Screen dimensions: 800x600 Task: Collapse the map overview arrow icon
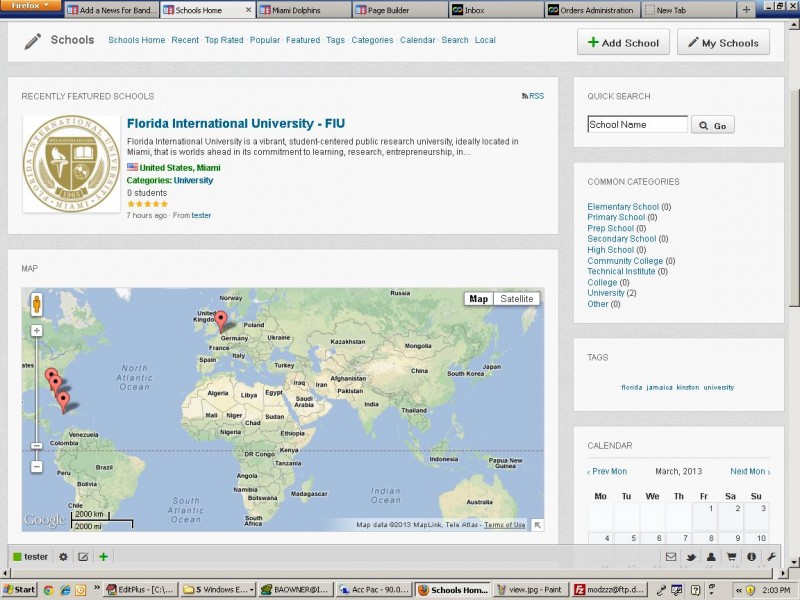click(537, 525)
